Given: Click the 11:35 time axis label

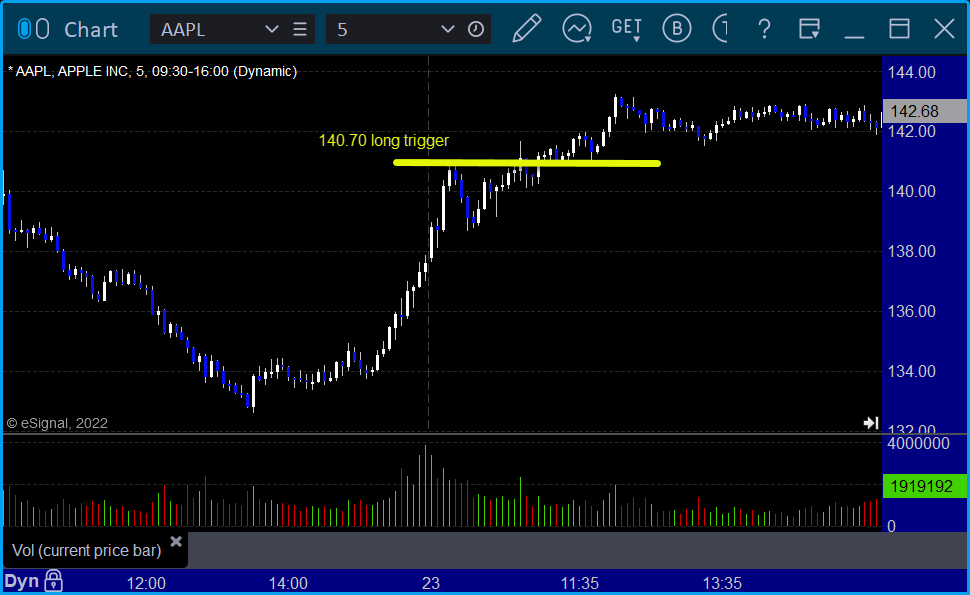Looking at the screenshot, I should point(580,583).
